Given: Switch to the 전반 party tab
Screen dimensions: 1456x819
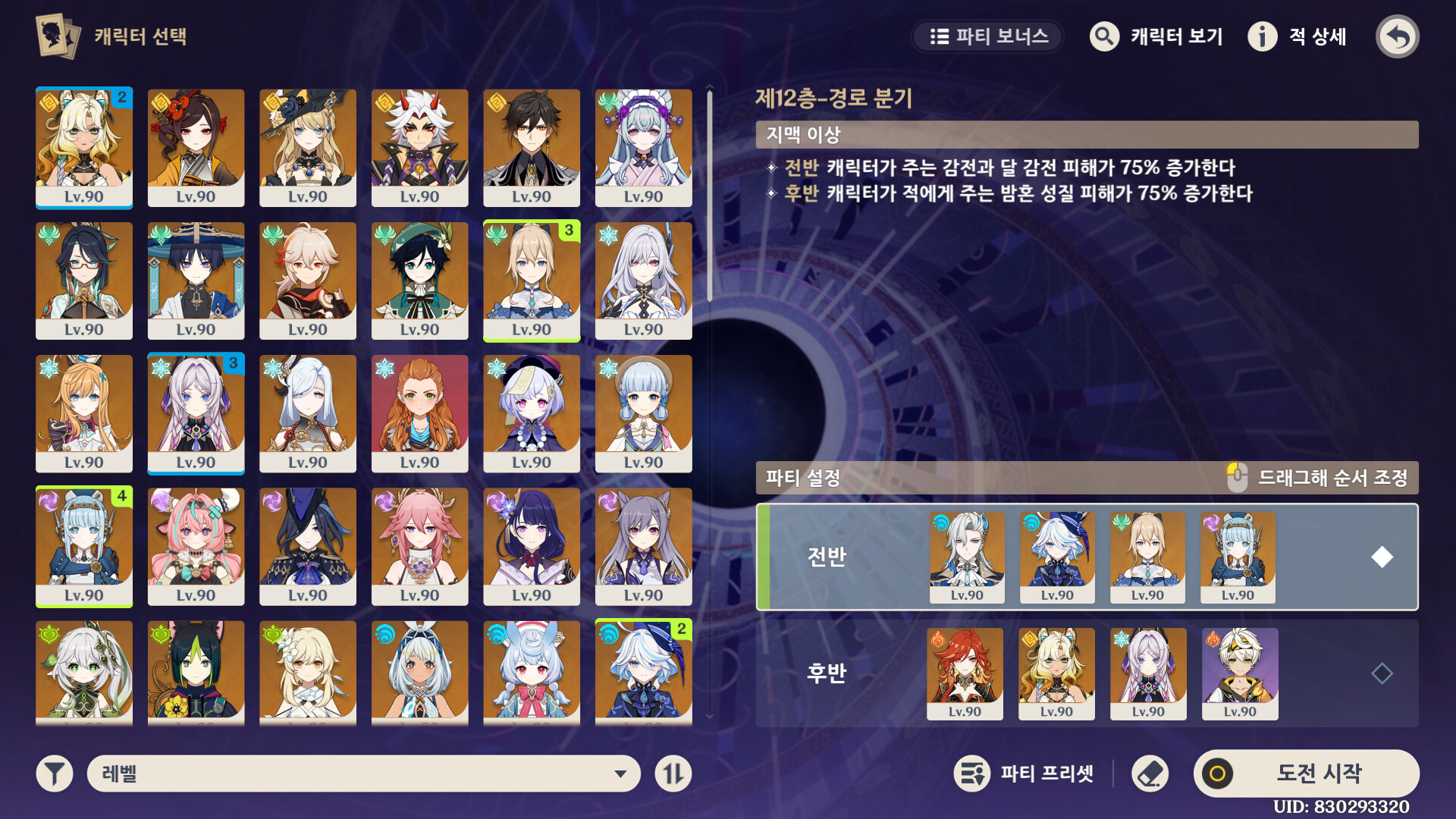Looking at the screenshot, I should tap(826, 557).
